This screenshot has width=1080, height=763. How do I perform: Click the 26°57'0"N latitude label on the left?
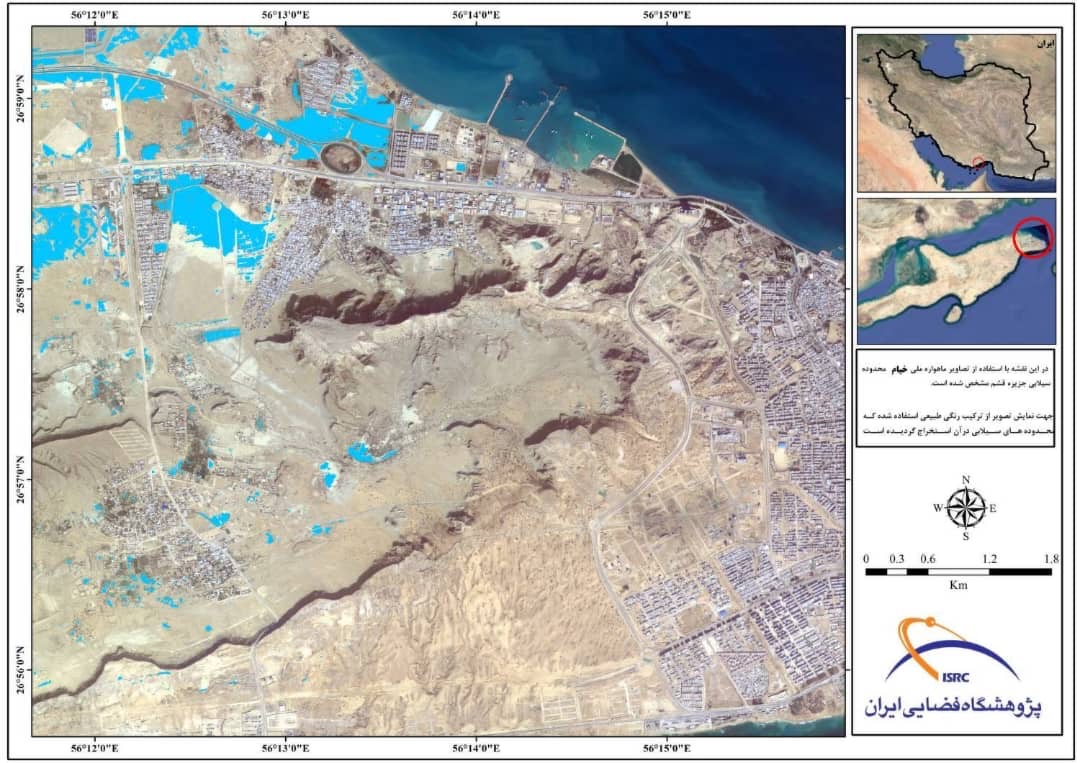pos(21,480)
